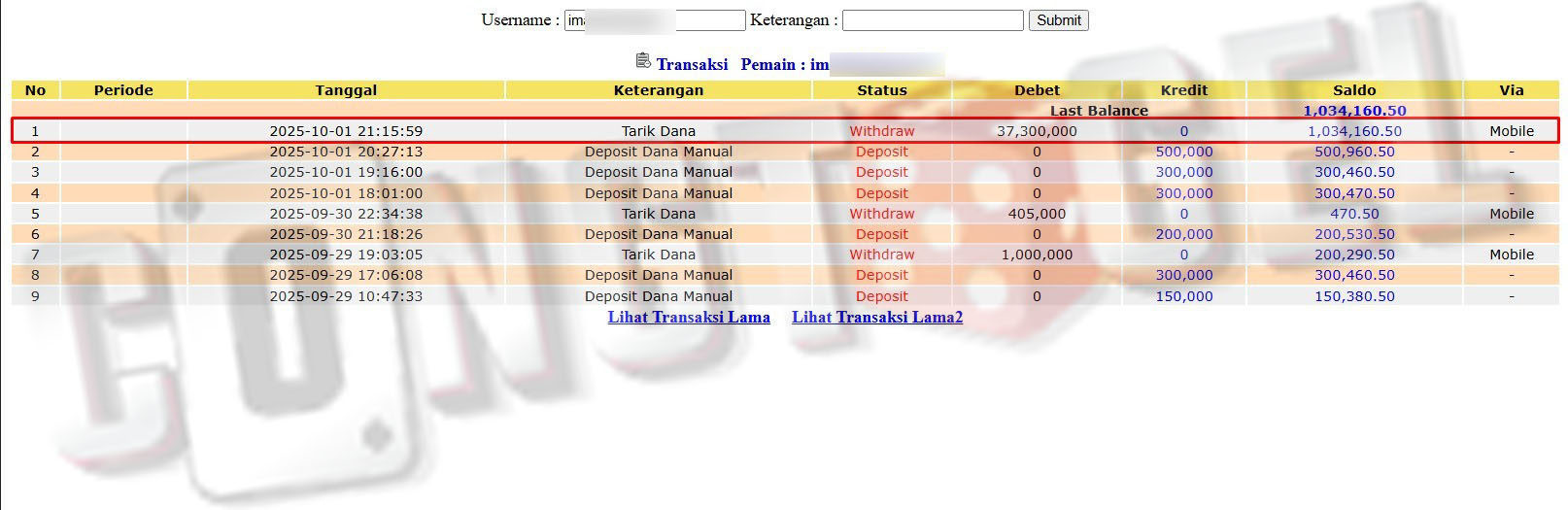
Task: Focus the Username input field
Action: pyautogui.click(x=654, y=20)
